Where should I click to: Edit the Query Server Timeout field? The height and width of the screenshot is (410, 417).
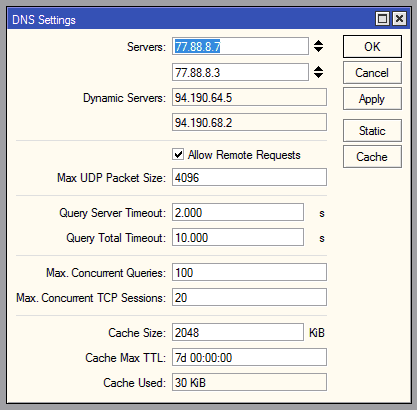238,212
